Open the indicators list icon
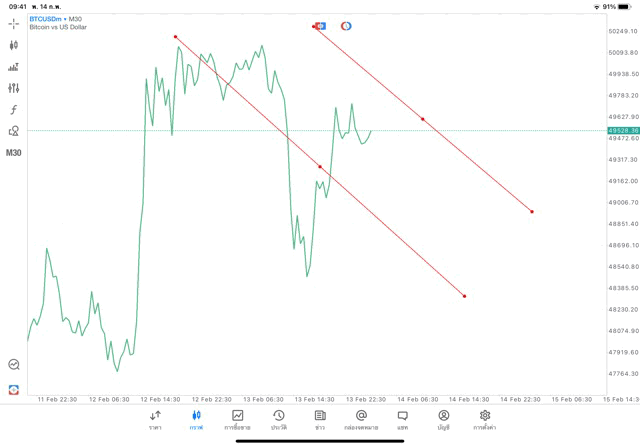 tap(14, 67)
